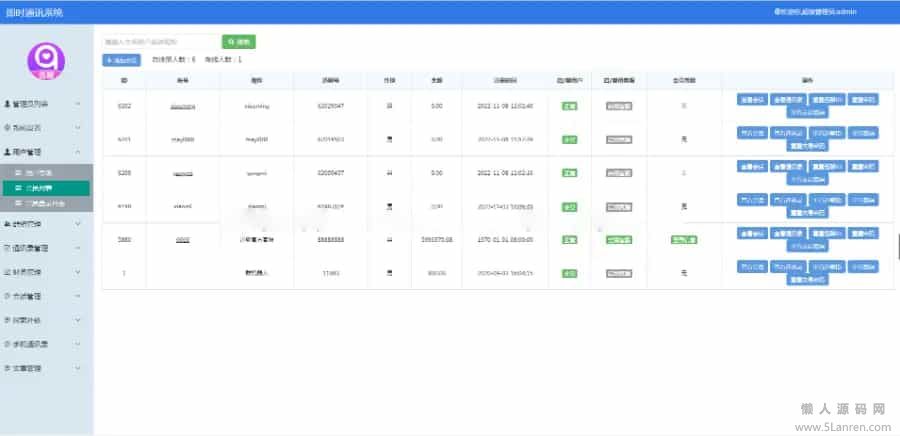Toggle the gray badge in row 5202
Viewport: 900px width, 436px height.
619,106
